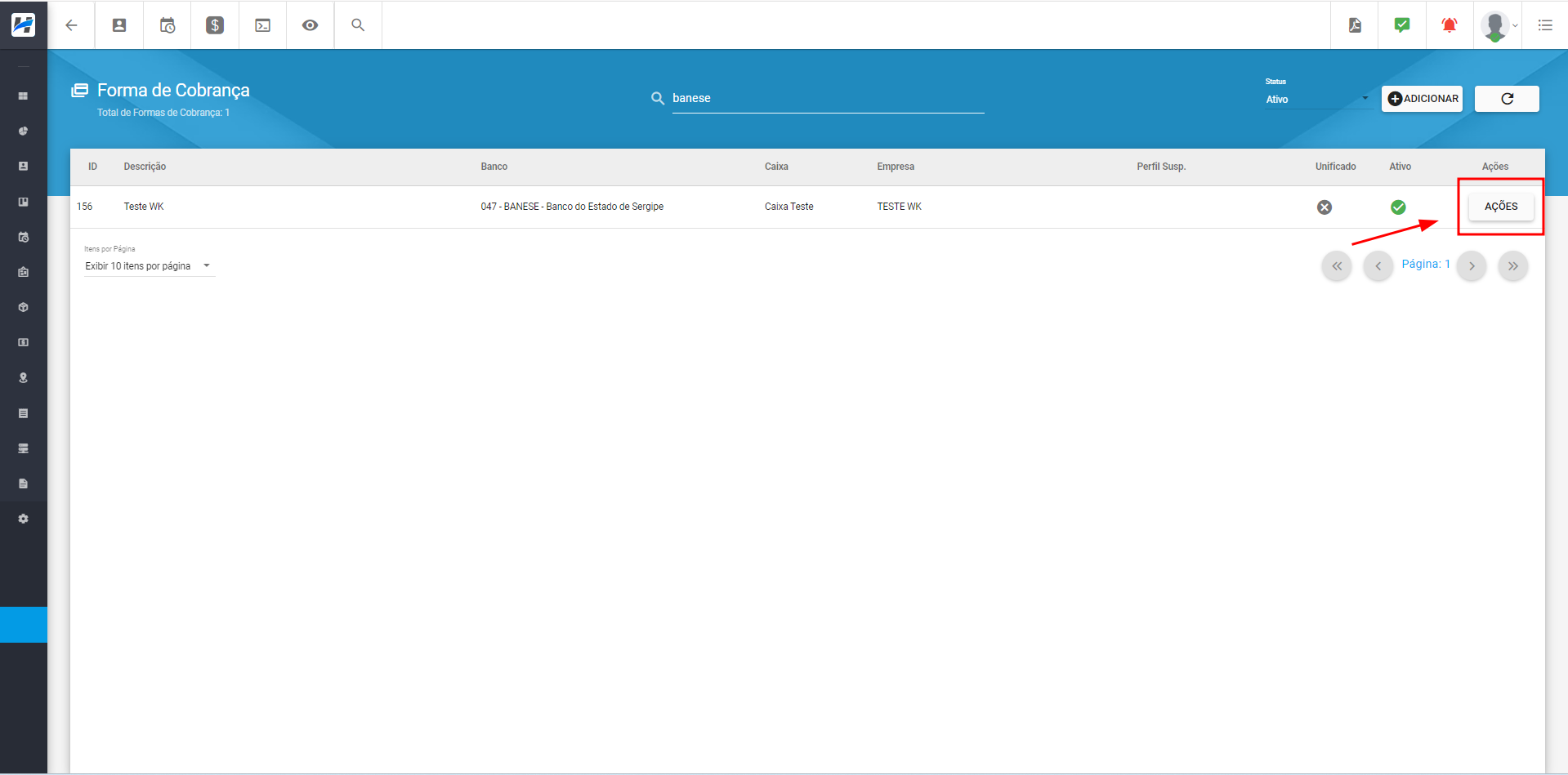Open the document file icon in the sidebar
1568x775 pixels.
(24, 483)
